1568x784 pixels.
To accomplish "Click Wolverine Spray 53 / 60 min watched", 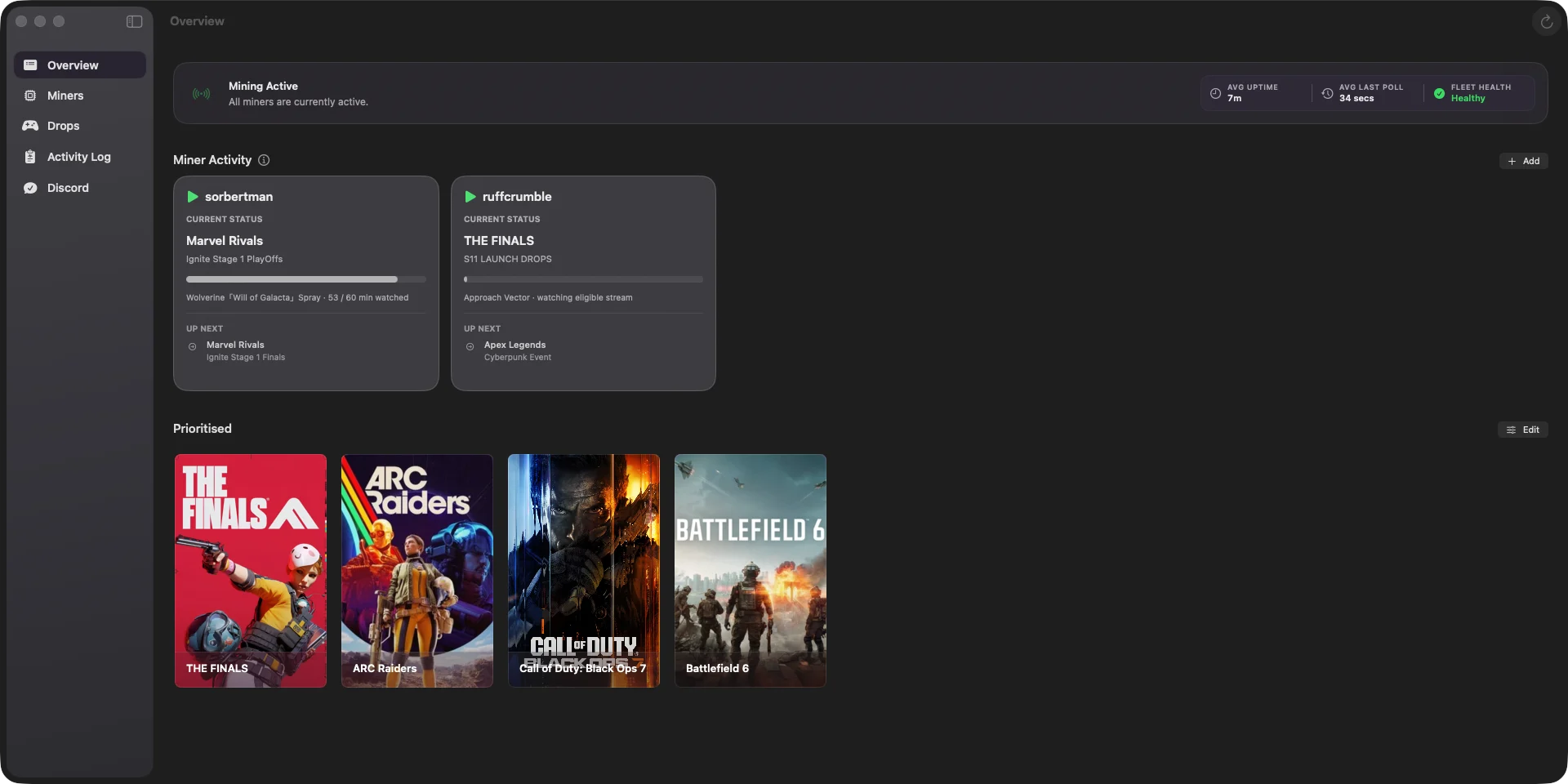I will coord(297,298).
